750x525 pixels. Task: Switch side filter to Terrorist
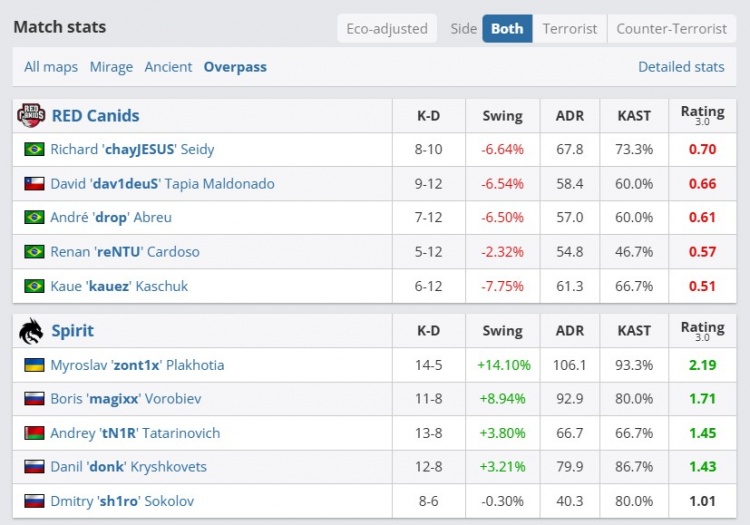(570, 29)
